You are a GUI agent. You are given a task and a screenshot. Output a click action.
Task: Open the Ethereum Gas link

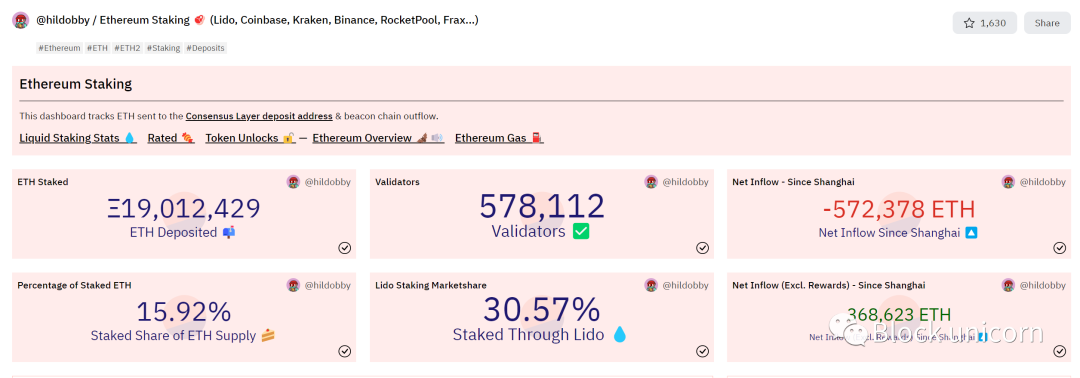[499, 138]
